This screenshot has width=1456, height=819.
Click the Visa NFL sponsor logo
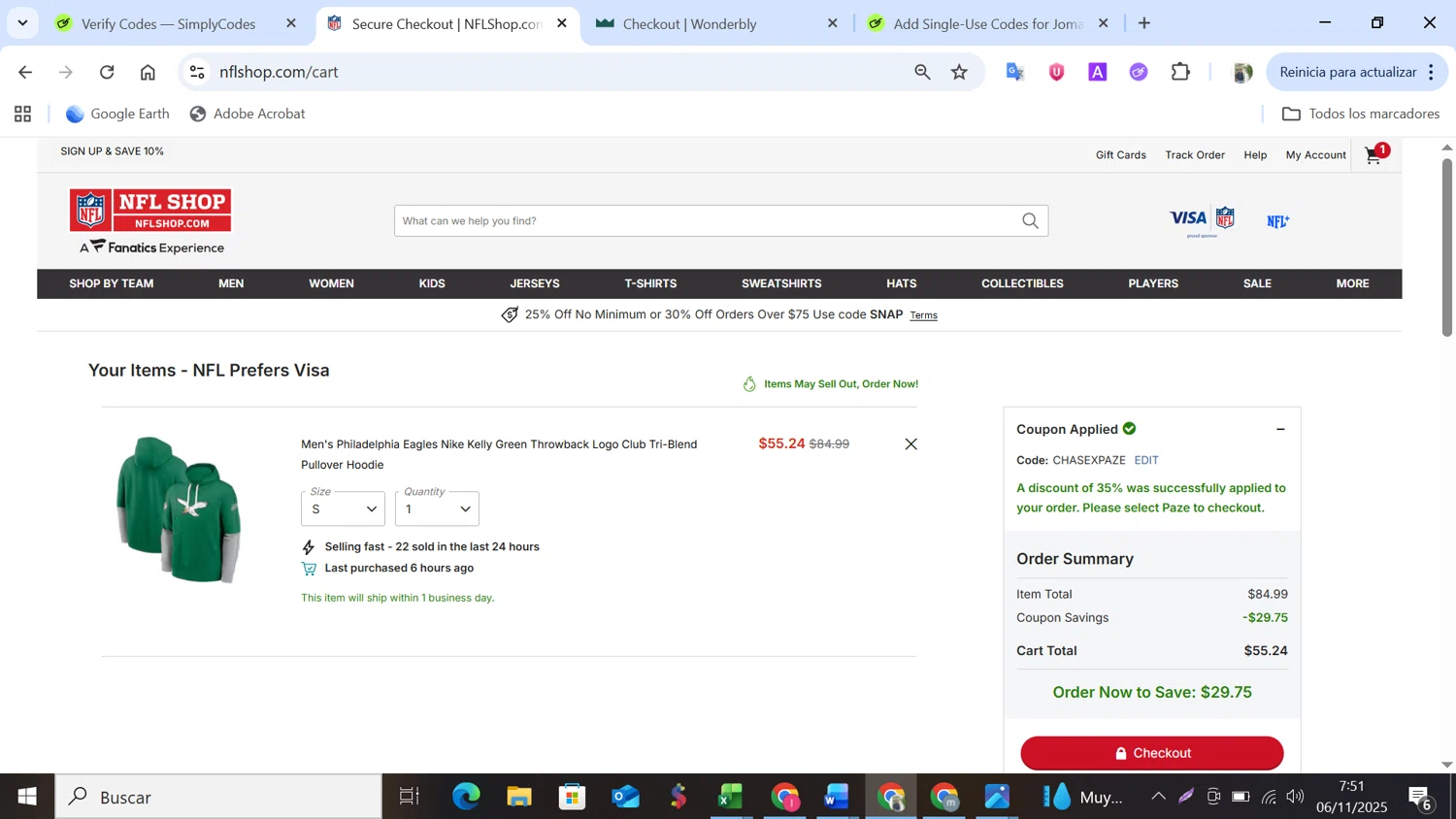click(x=1202, y=221)
